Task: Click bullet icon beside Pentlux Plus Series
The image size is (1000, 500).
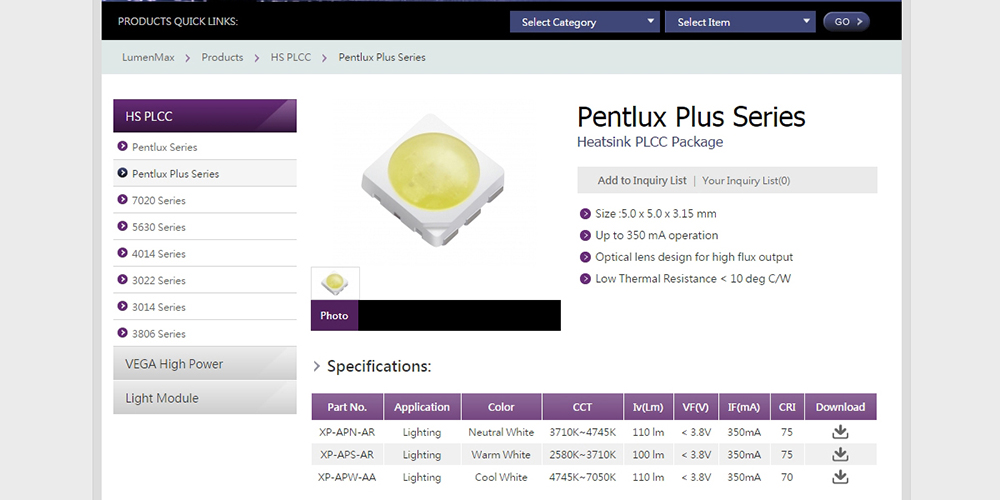Action: click(x=122, y=173)
